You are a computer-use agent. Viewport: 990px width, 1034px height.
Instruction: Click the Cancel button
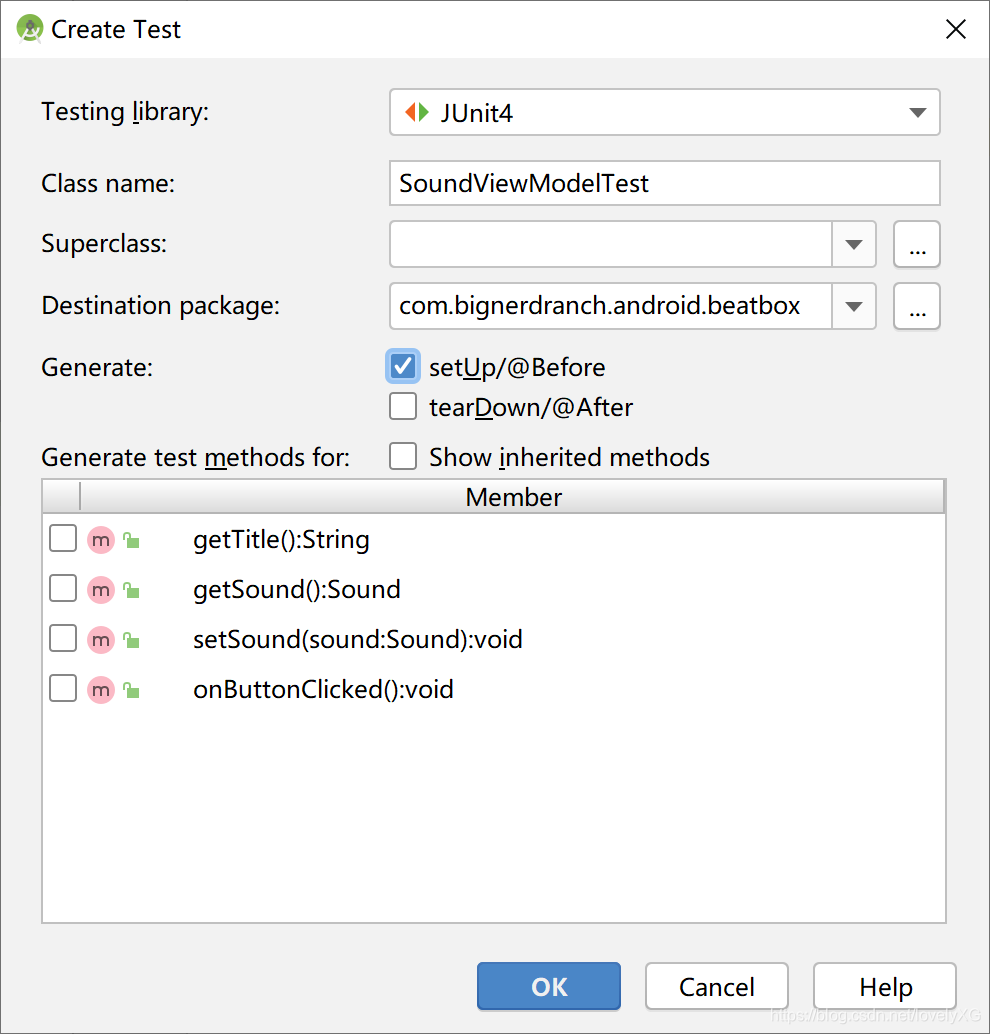(x=717, y=987)
